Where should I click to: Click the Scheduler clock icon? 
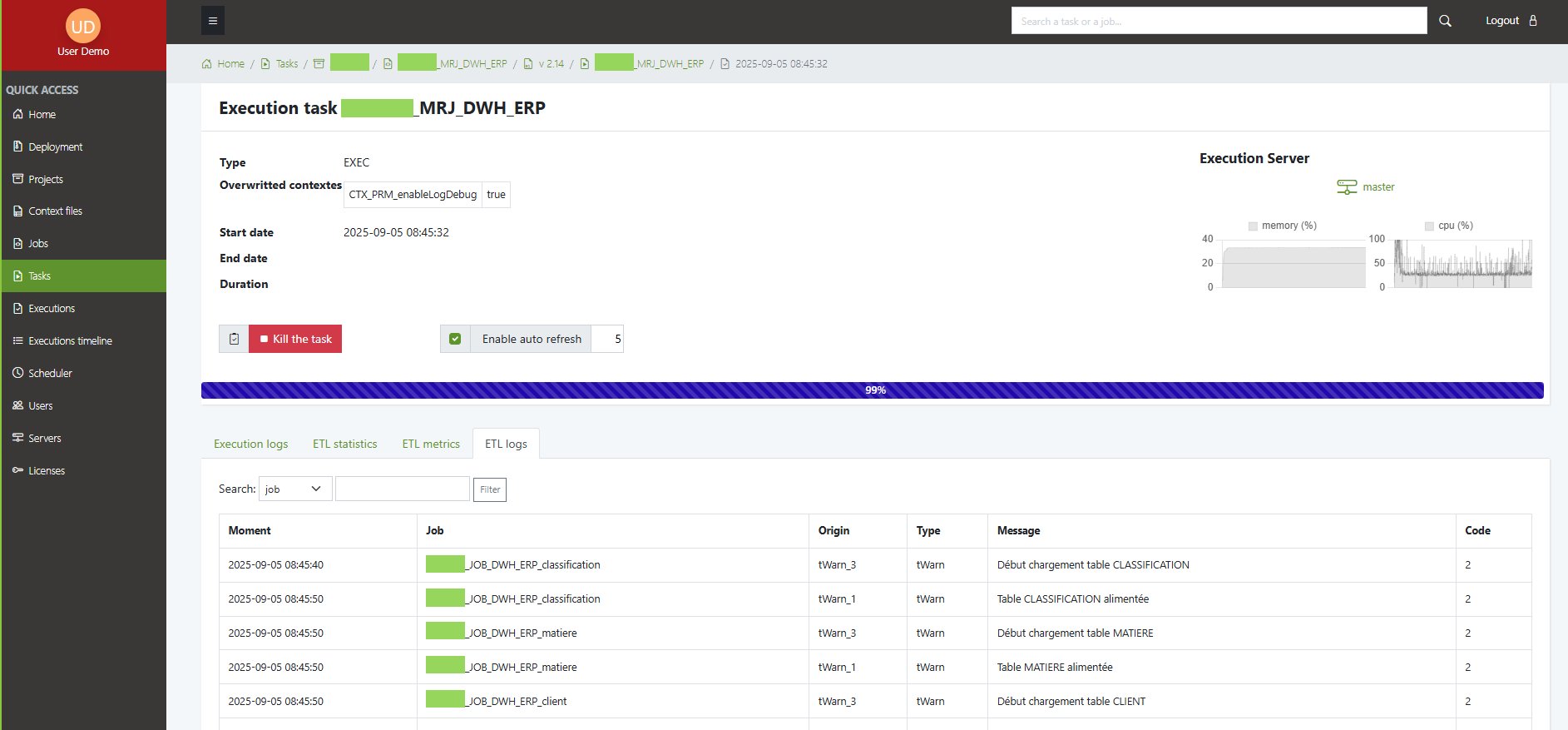point(17,373)
